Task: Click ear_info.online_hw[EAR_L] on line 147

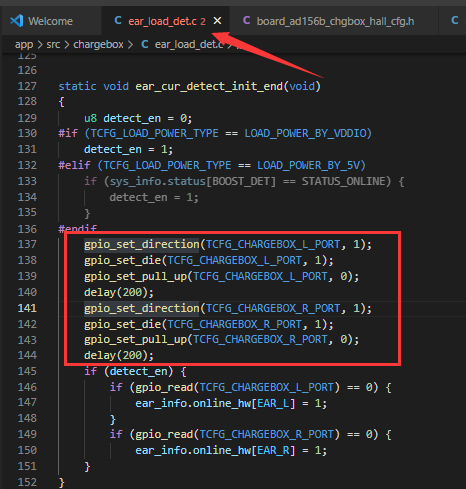Action: click(215, 403)
